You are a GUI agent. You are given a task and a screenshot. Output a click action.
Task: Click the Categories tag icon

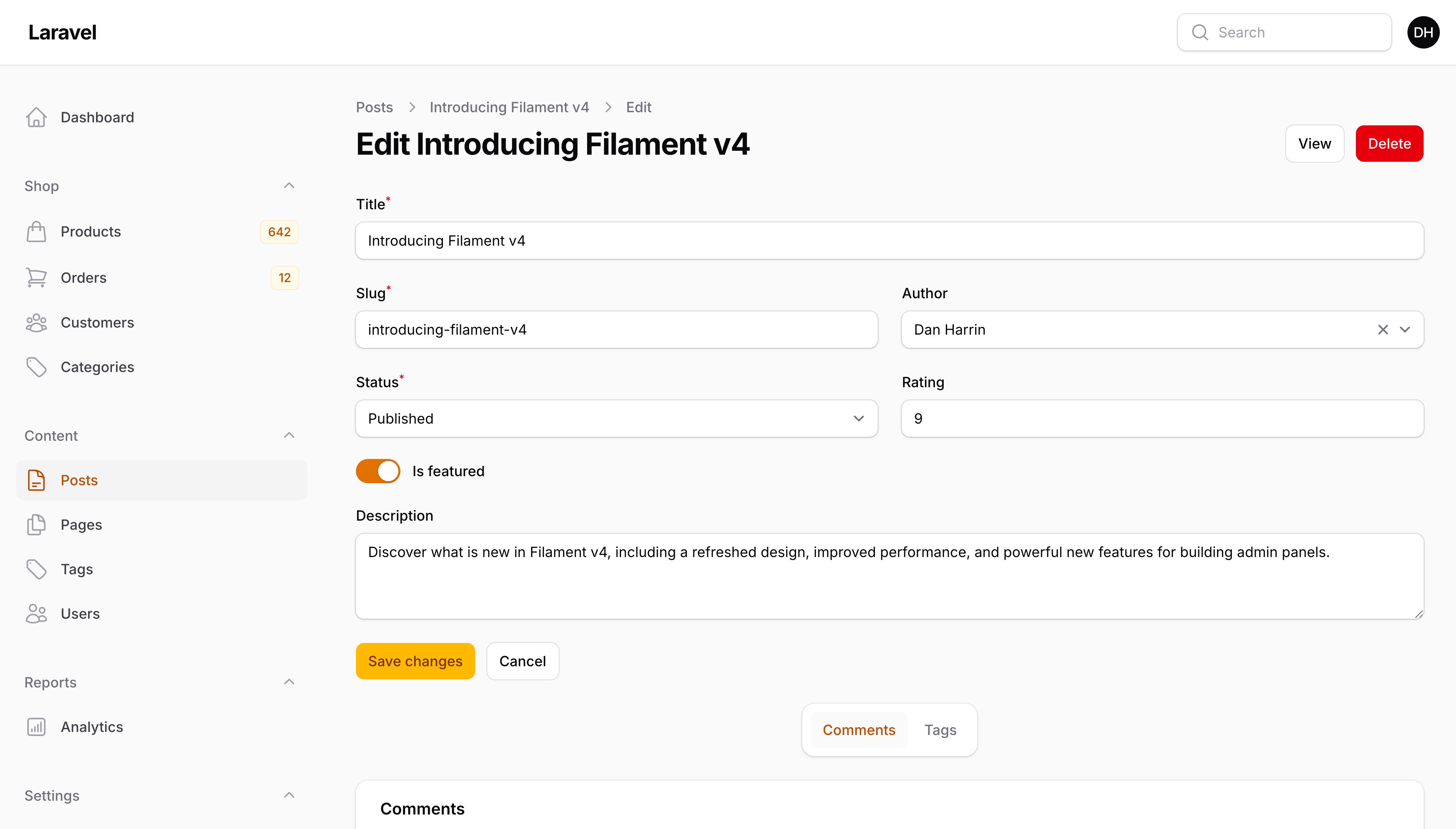pos(36,367)
